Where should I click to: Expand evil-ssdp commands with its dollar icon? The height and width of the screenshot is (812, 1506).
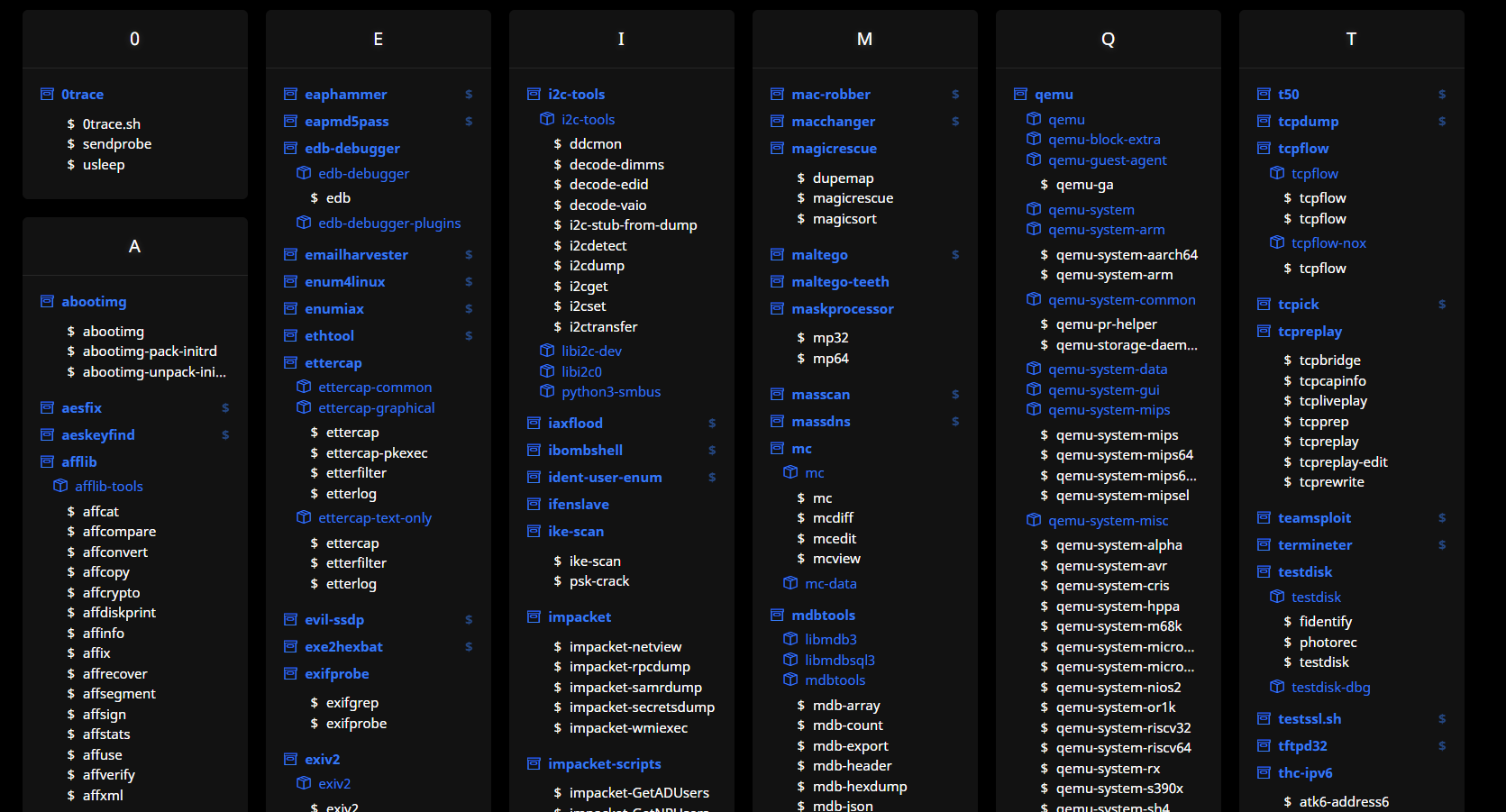(x=469, y=619)
